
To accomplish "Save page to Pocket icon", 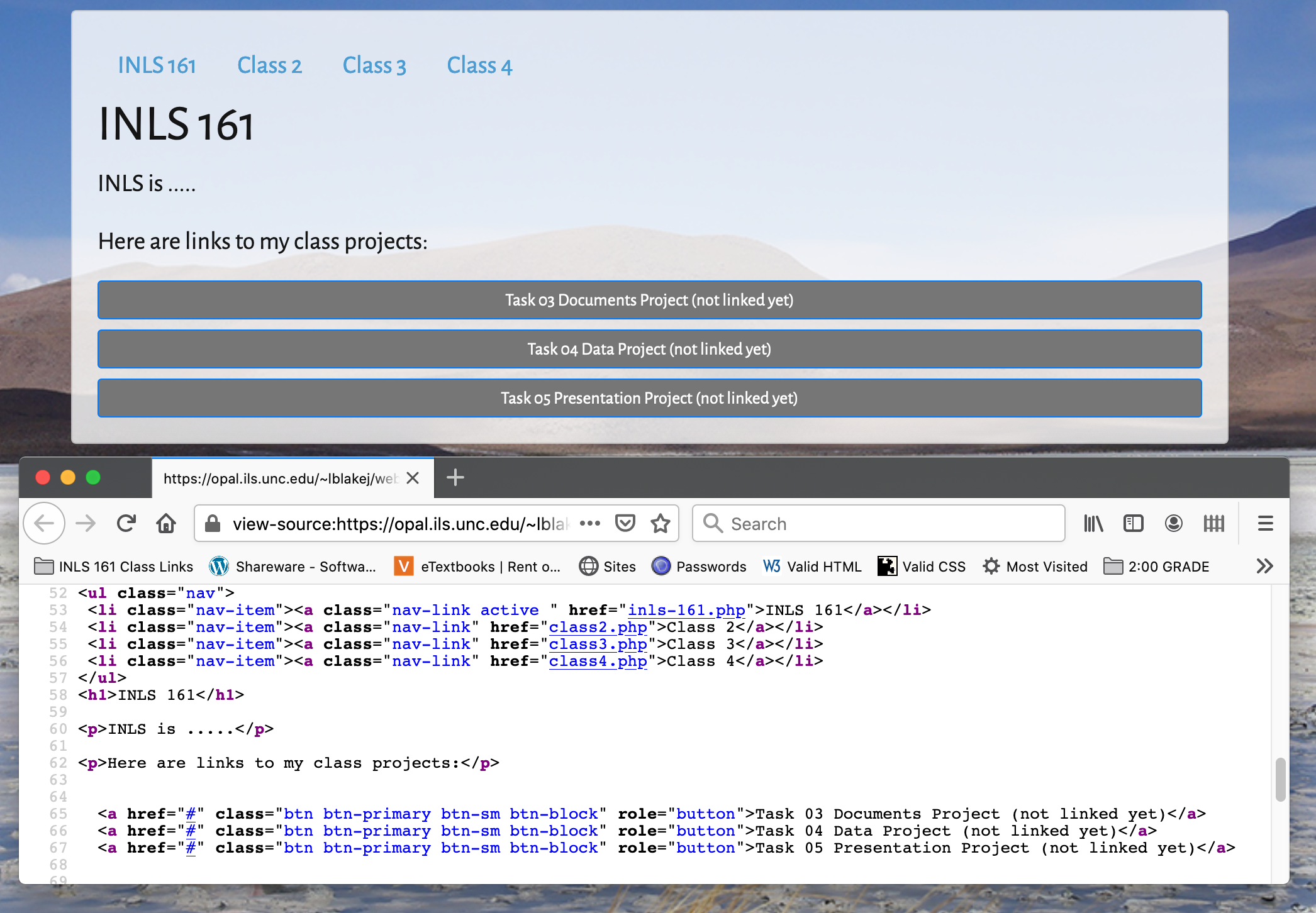I will 625,523.
